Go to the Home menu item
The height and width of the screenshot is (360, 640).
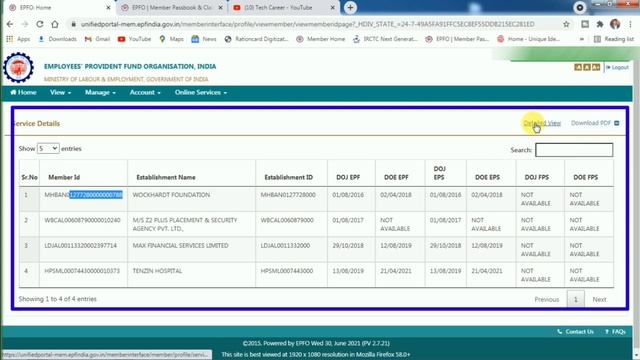click(x=23, y=93)
